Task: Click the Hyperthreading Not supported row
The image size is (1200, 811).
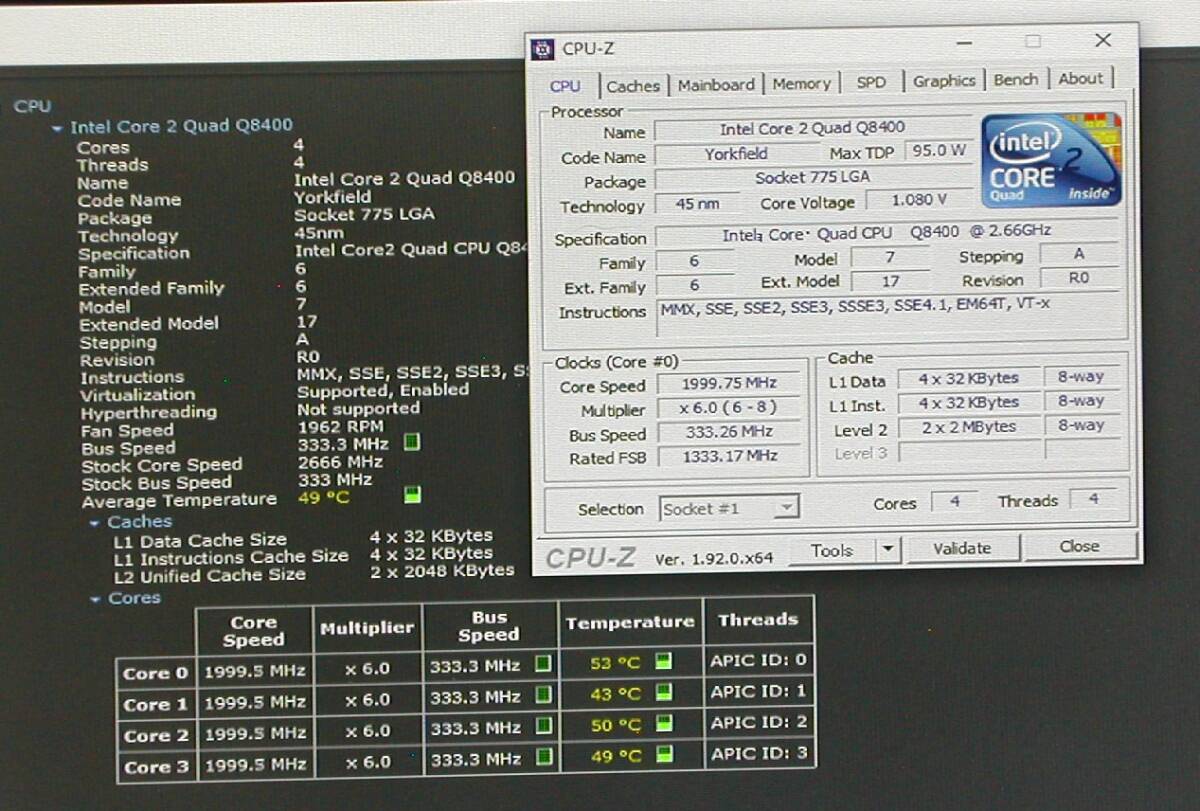Action: click(x=250, y=411)
